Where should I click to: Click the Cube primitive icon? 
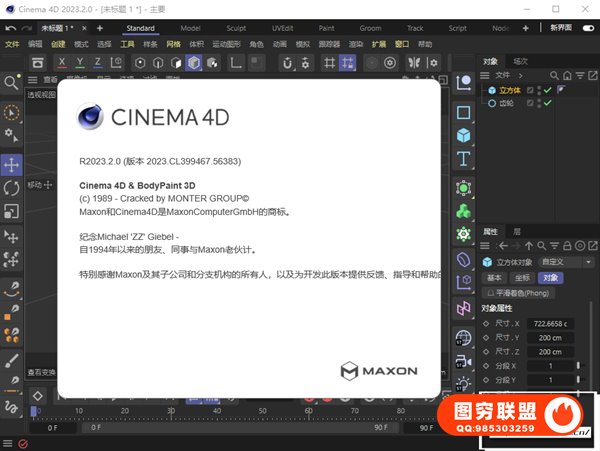tap(464, 135)
